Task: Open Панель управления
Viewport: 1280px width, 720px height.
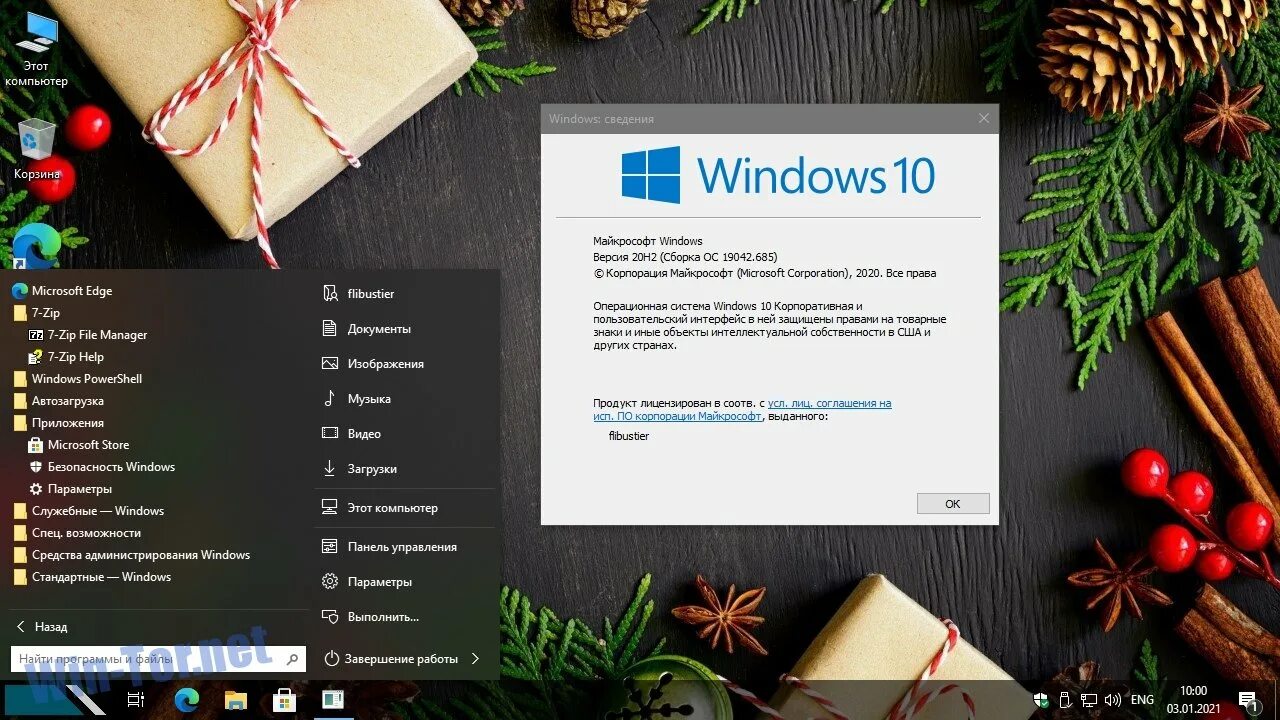Action: (389, 547)
